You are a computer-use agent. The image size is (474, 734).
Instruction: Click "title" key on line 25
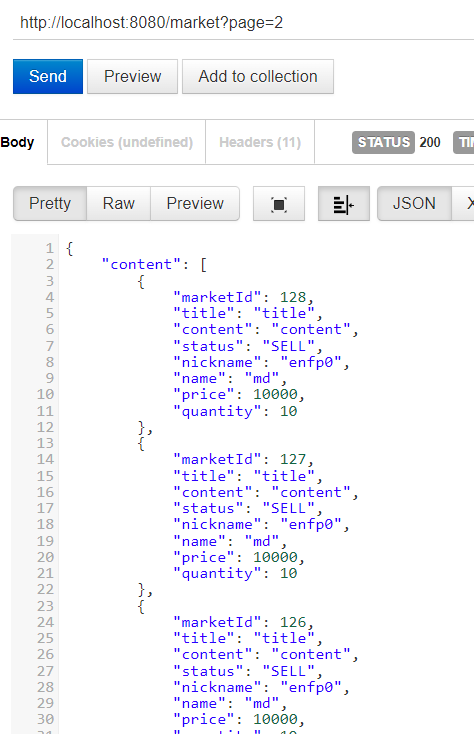pos(204,638)
